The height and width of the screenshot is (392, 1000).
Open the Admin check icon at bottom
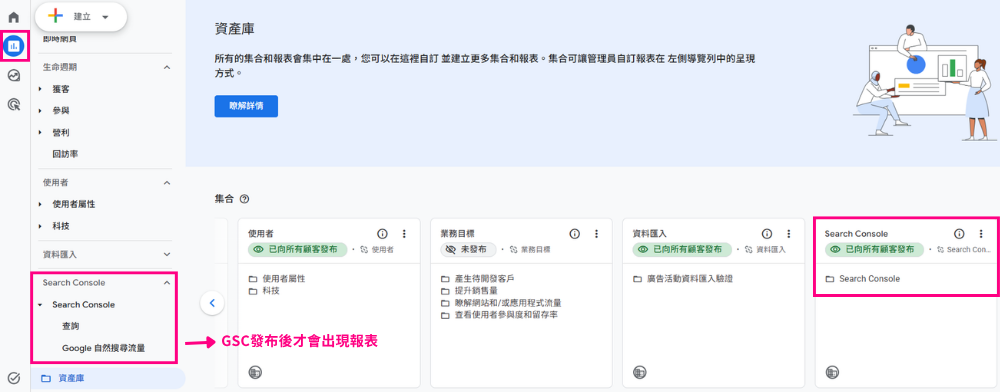[x=14, y=378]
